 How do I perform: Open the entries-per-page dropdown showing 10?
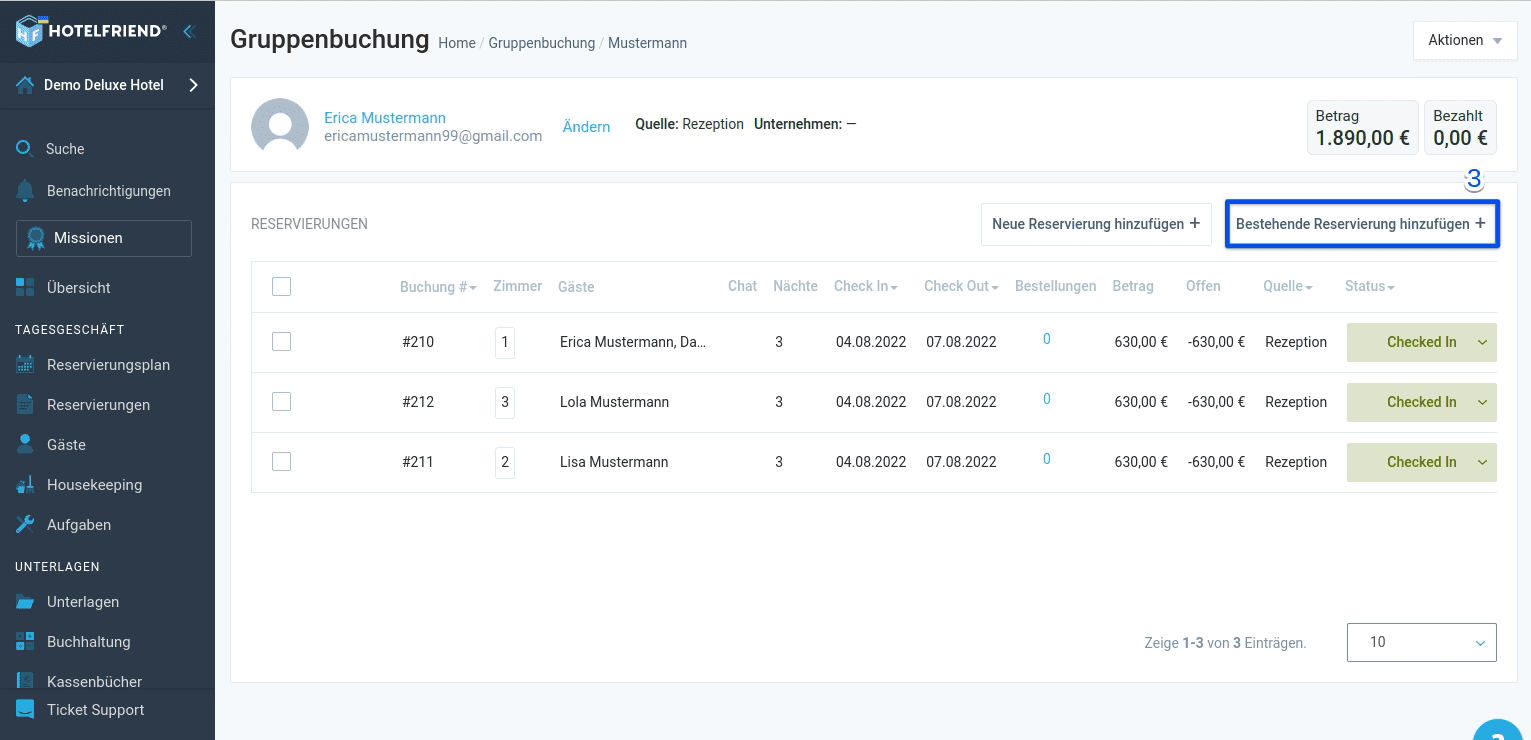(1422, 642)
